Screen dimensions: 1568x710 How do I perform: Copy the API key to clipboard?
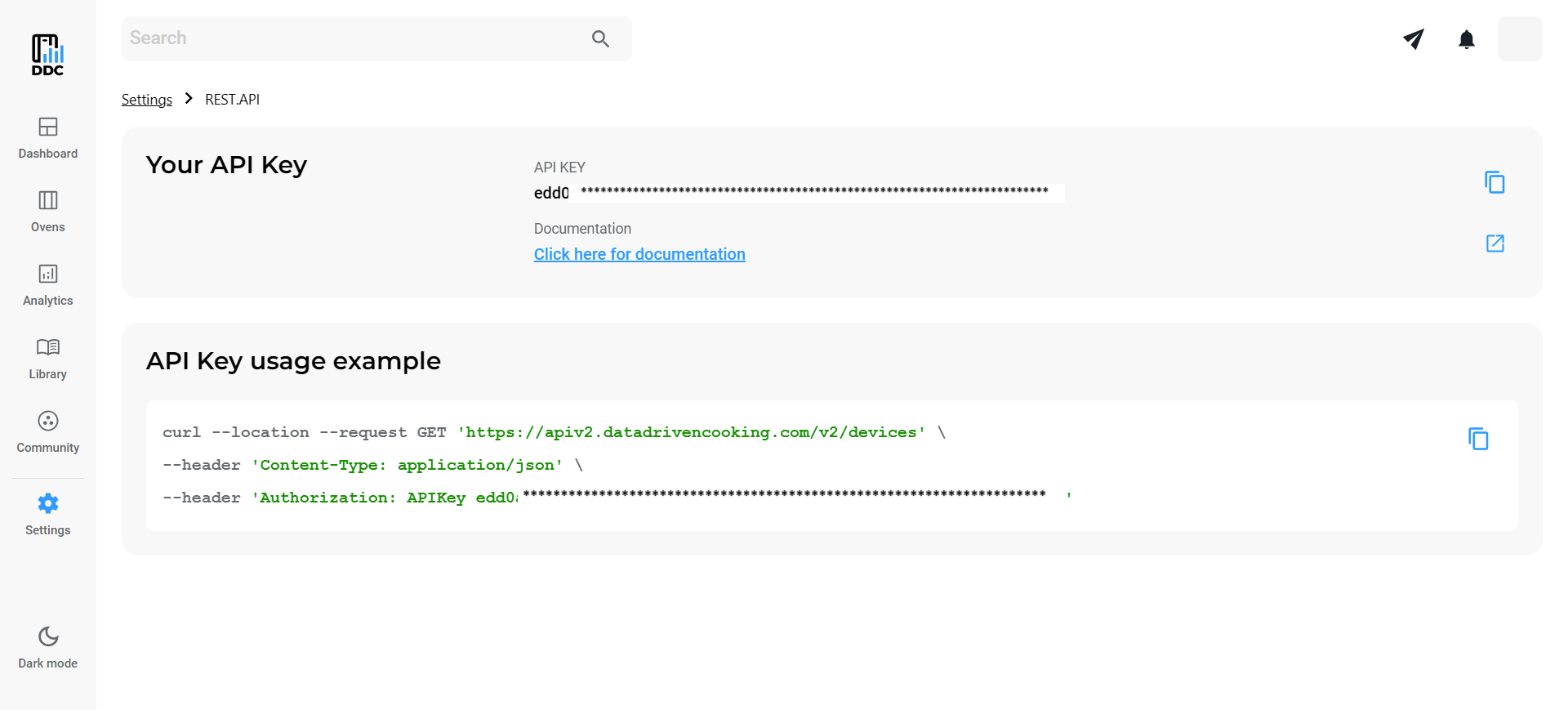1494,182
